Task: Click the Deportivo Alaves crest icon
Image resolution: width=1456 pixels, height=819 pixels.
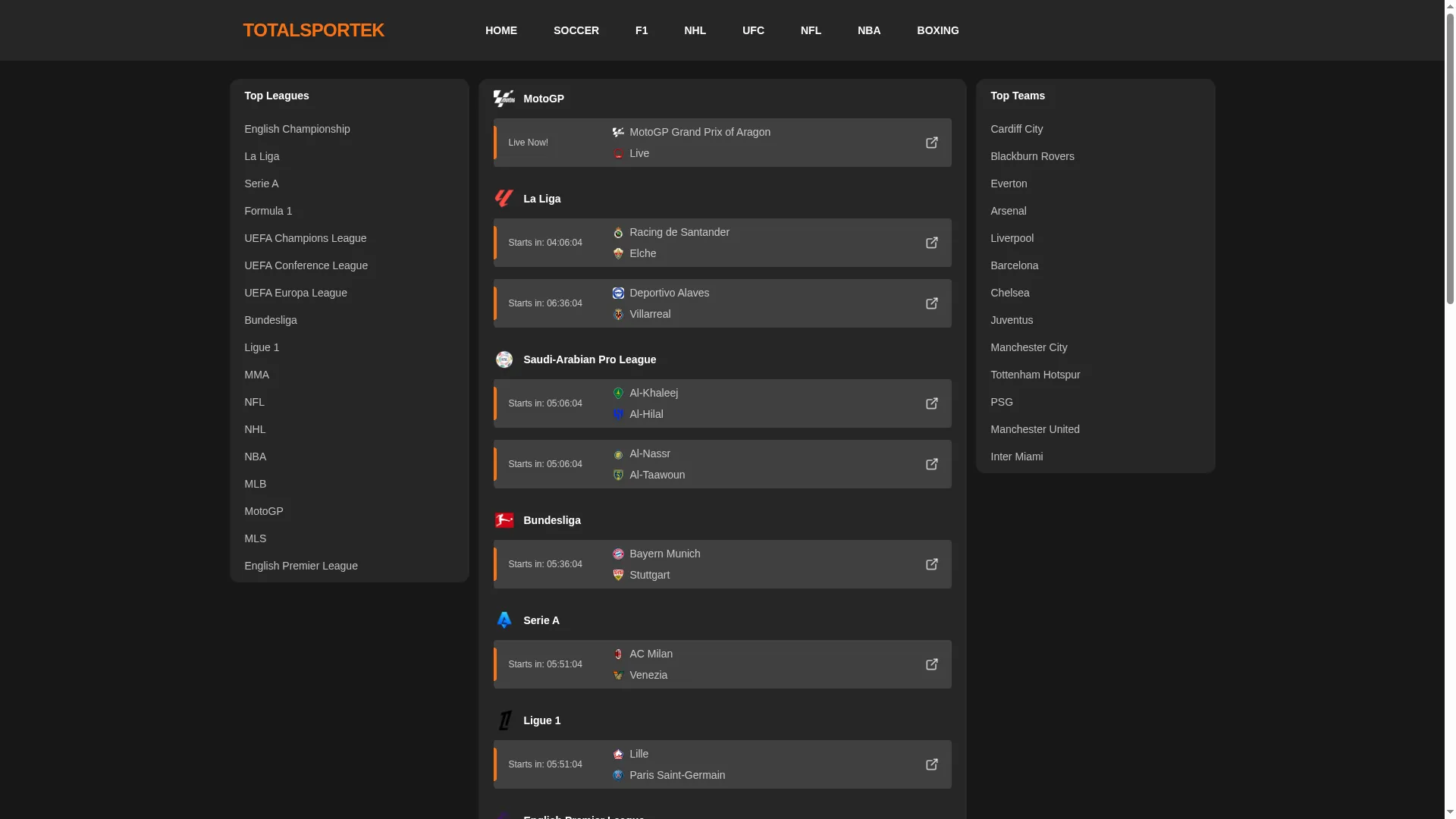Action: (618, 293)
